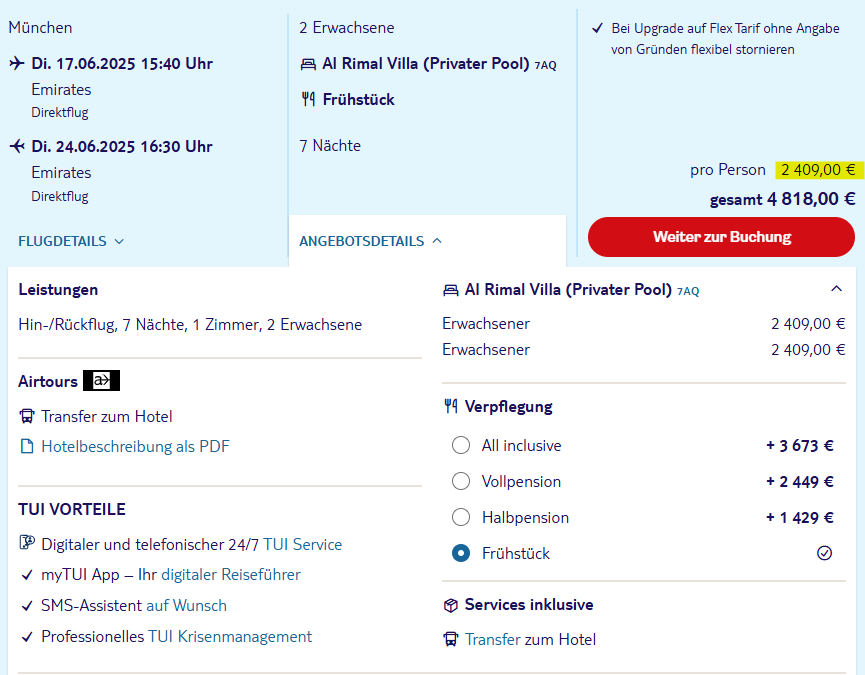Open the digitaler Reiseführer link
Viewport: 865px width, 675px height.
click(x=231, y=575)
